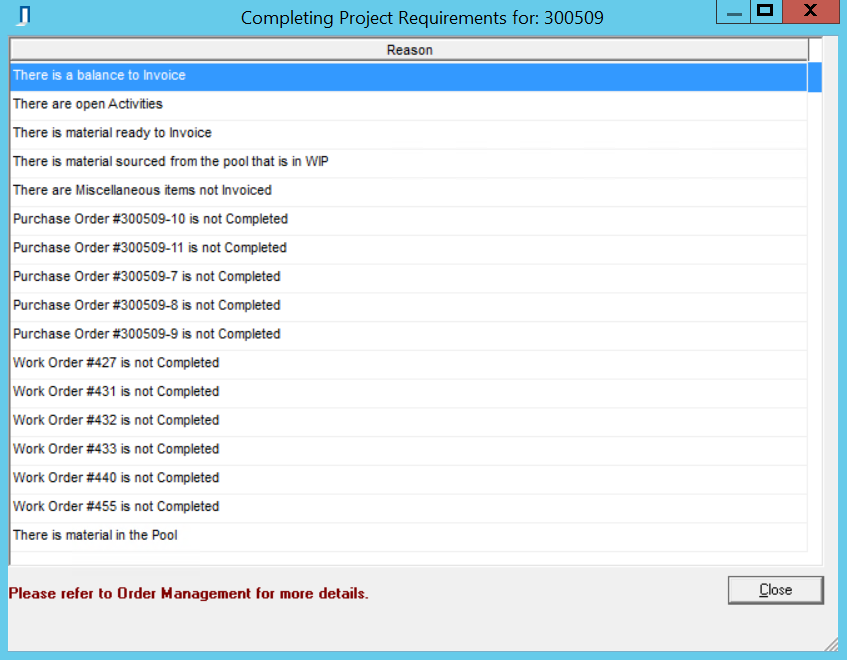Select Purchase Order #300509-7 row

(409, 277)
